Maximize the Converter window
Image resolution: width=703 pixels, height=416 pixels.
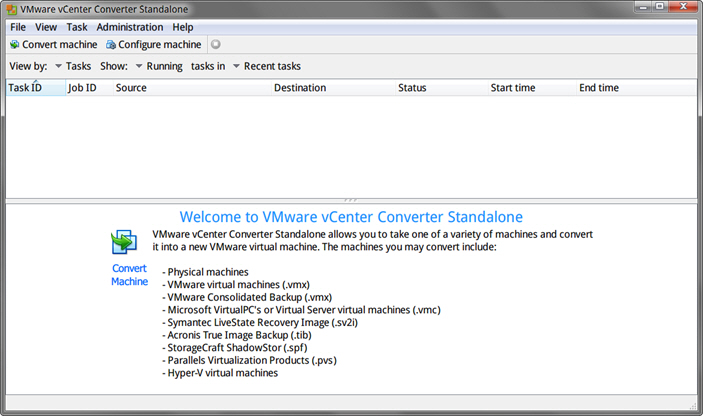click(x=661, y=8)
